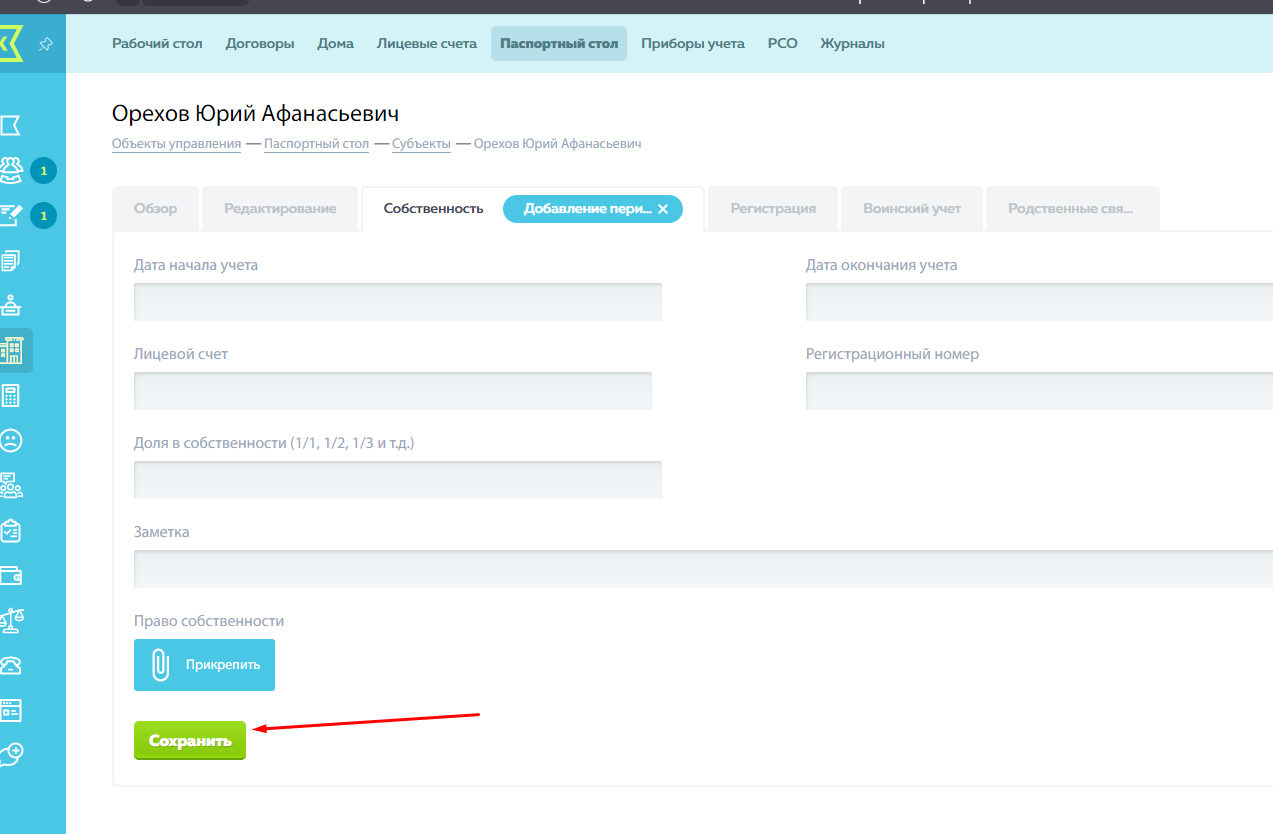The width and height of the screenshot is (1273, 834).
Task: Select the Собственность tab
Action: tap(433, 209)
